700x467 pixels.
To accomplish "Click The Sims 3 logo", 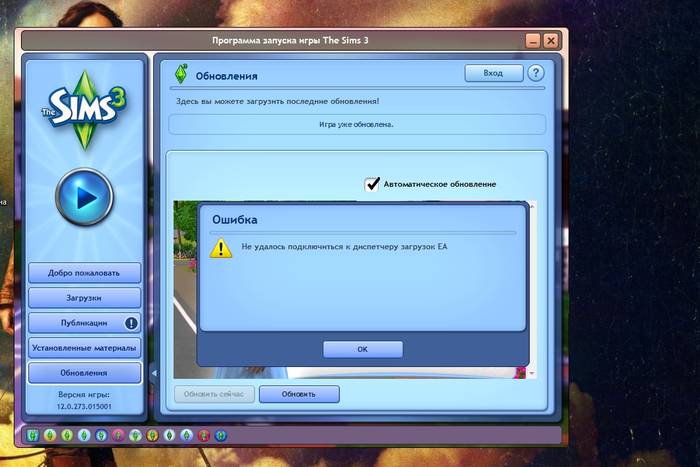I will pos(84,109).
